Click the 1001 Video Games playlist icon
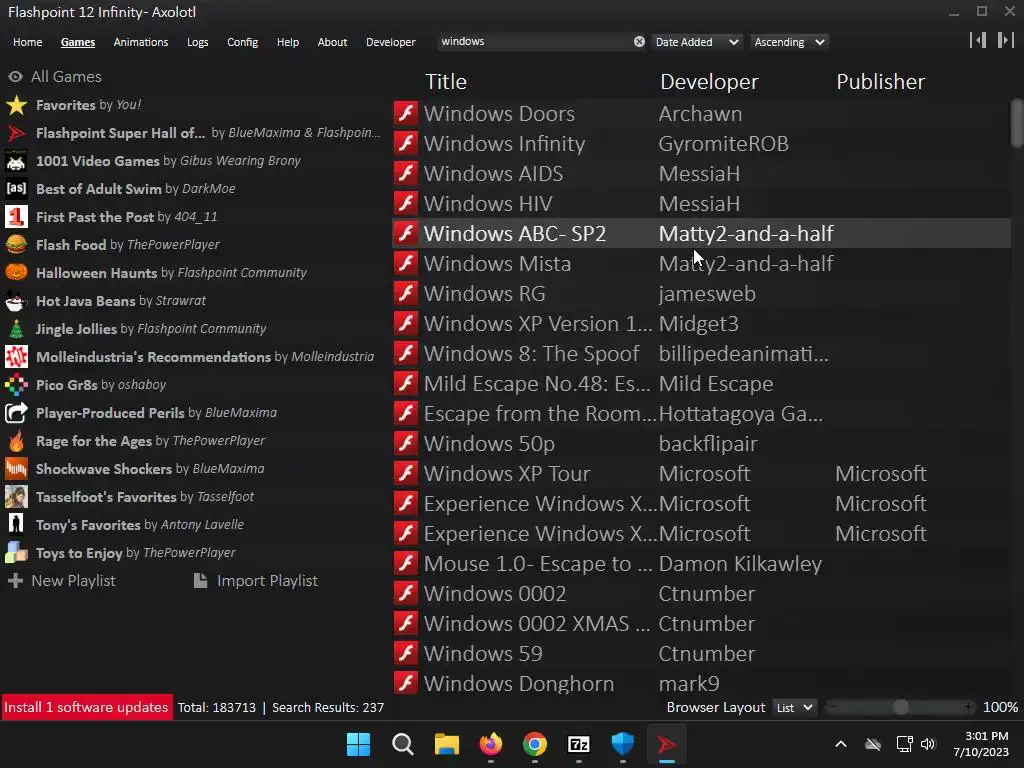The width and height of the screenshot is (1024, 768). point(16,161)
